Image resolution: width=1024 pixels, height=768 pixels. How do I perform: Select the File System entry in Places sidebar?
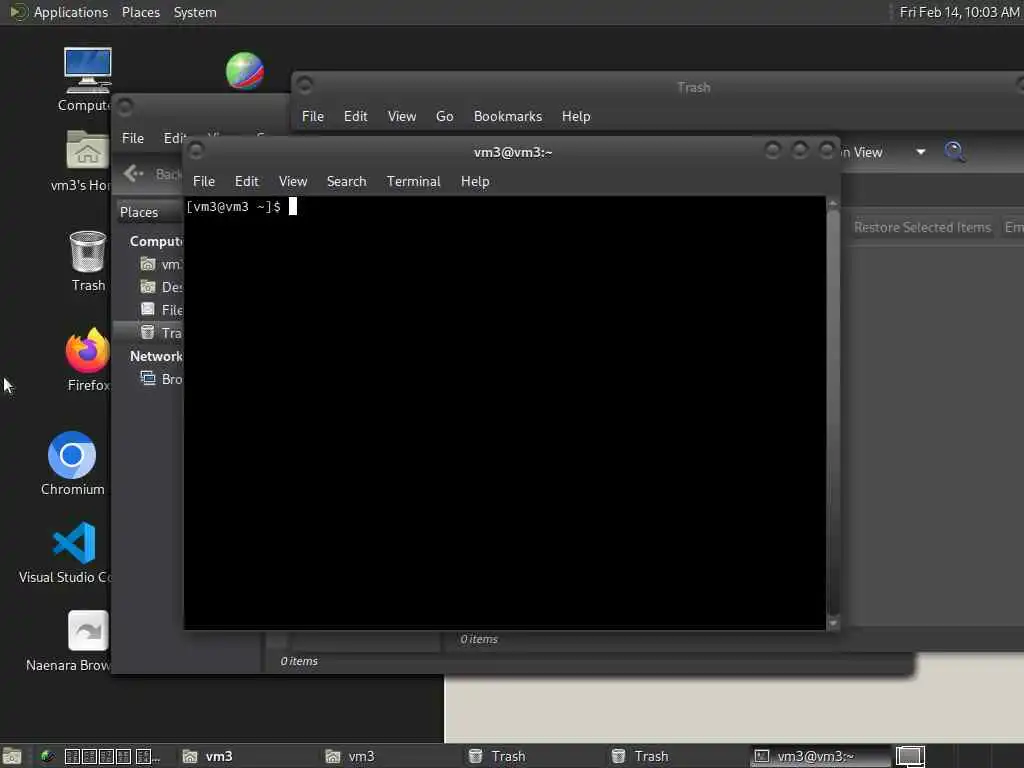pyautogui.click(x=161, y=310)
